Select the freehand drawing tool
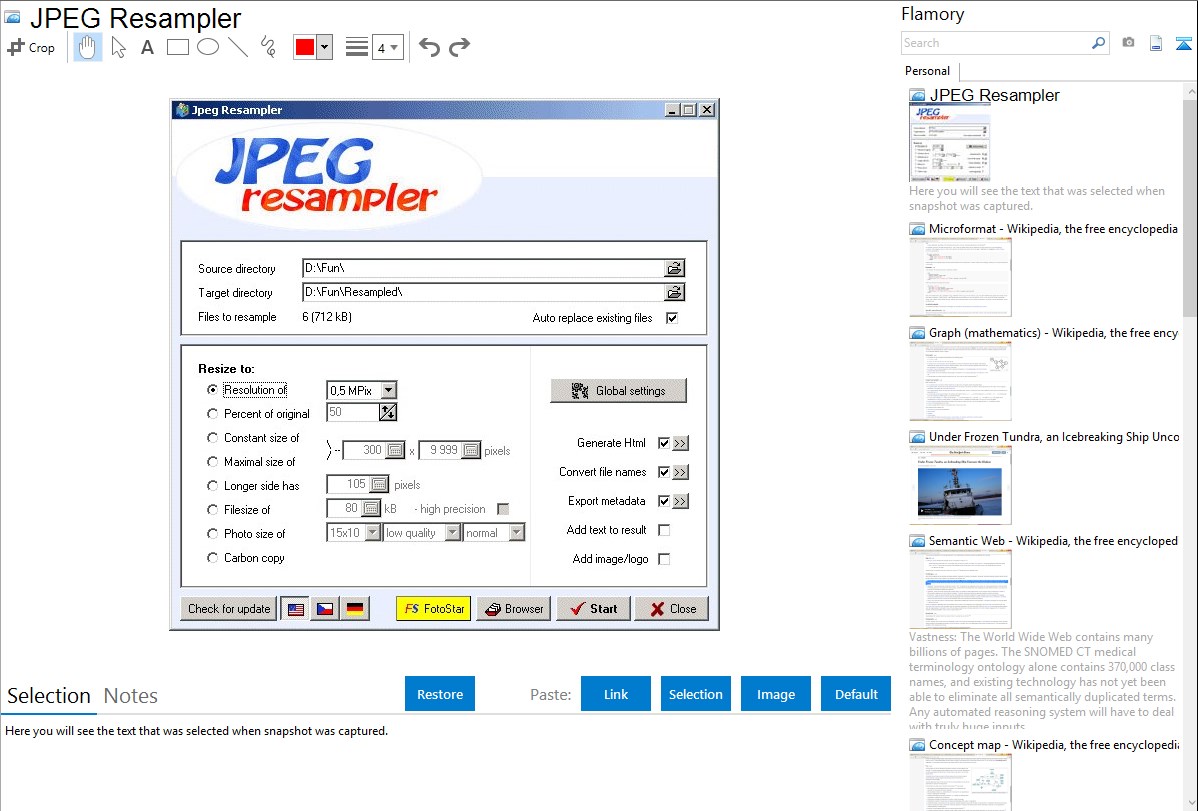1198x811 pixels. coord(268,47)
